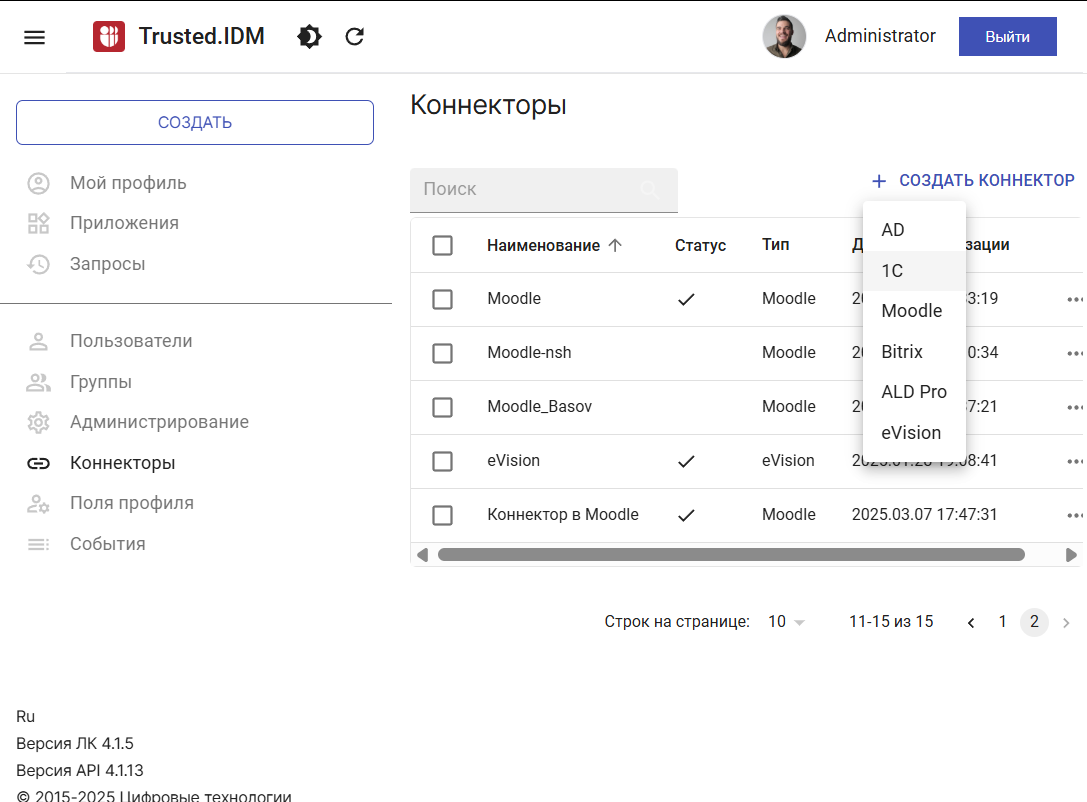Open more options for Moodle-nsh row

coord(1075,354)
